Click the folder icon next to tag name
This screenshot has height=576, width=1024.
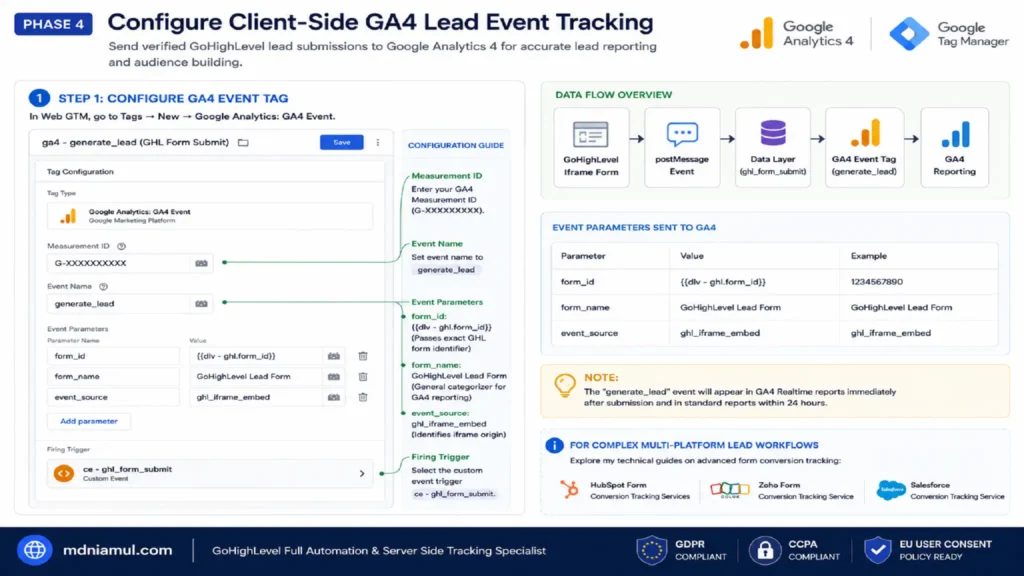[243, 142]
